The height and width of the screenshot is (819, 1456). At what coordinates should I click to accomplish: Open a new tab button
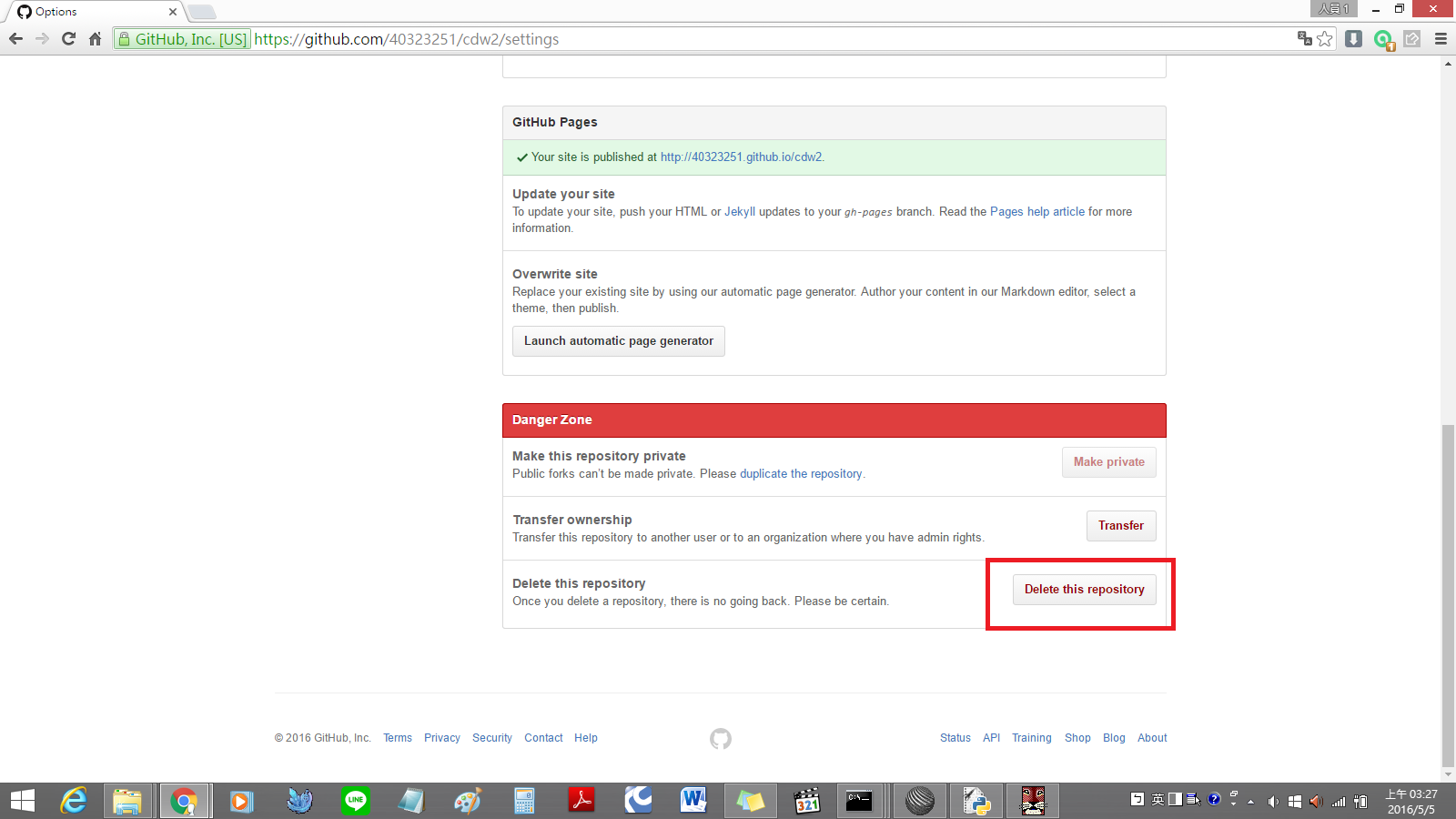point(202,12)
